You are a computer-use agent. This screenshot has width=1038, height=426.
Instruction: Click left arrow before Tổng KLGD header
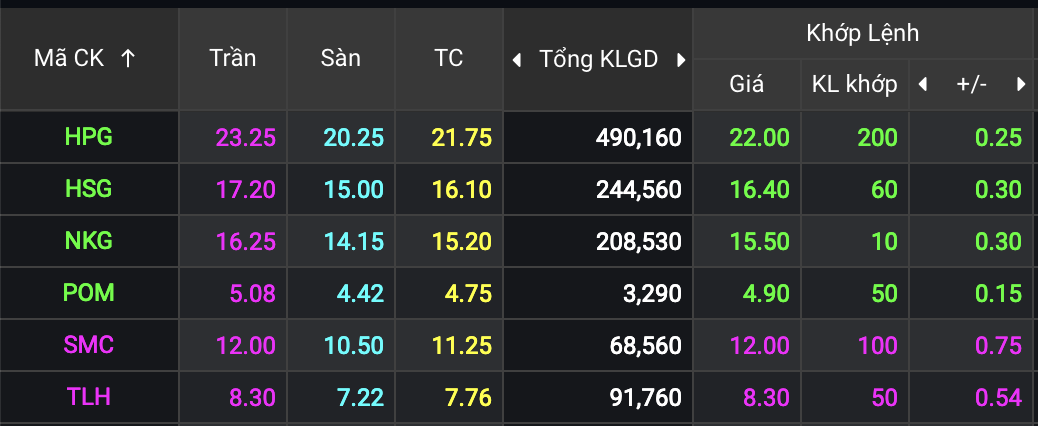click(516, 60)
